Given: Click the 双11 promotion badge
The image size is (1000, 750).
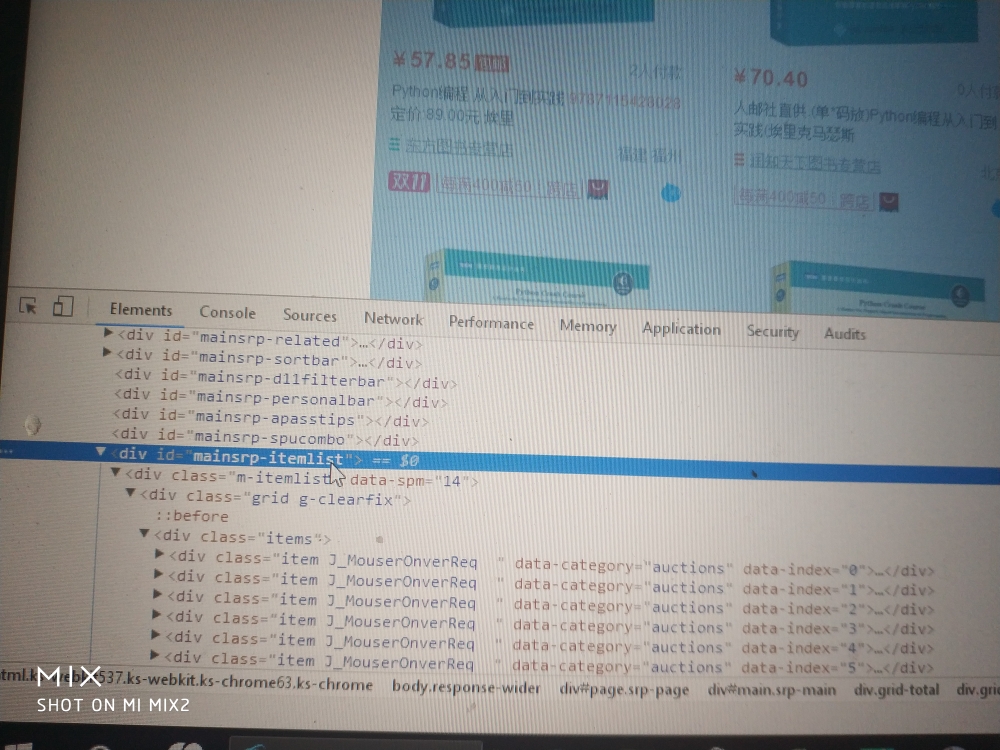Looking at the screenshot, I should [409, 182].
